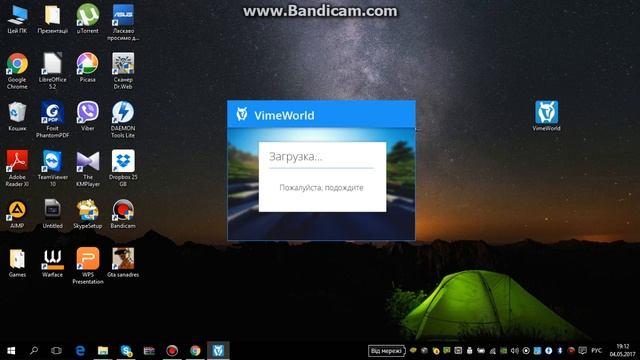Launch the Picasa desktop shortcut
The image size is (640, 360).
tap(88, 68)
